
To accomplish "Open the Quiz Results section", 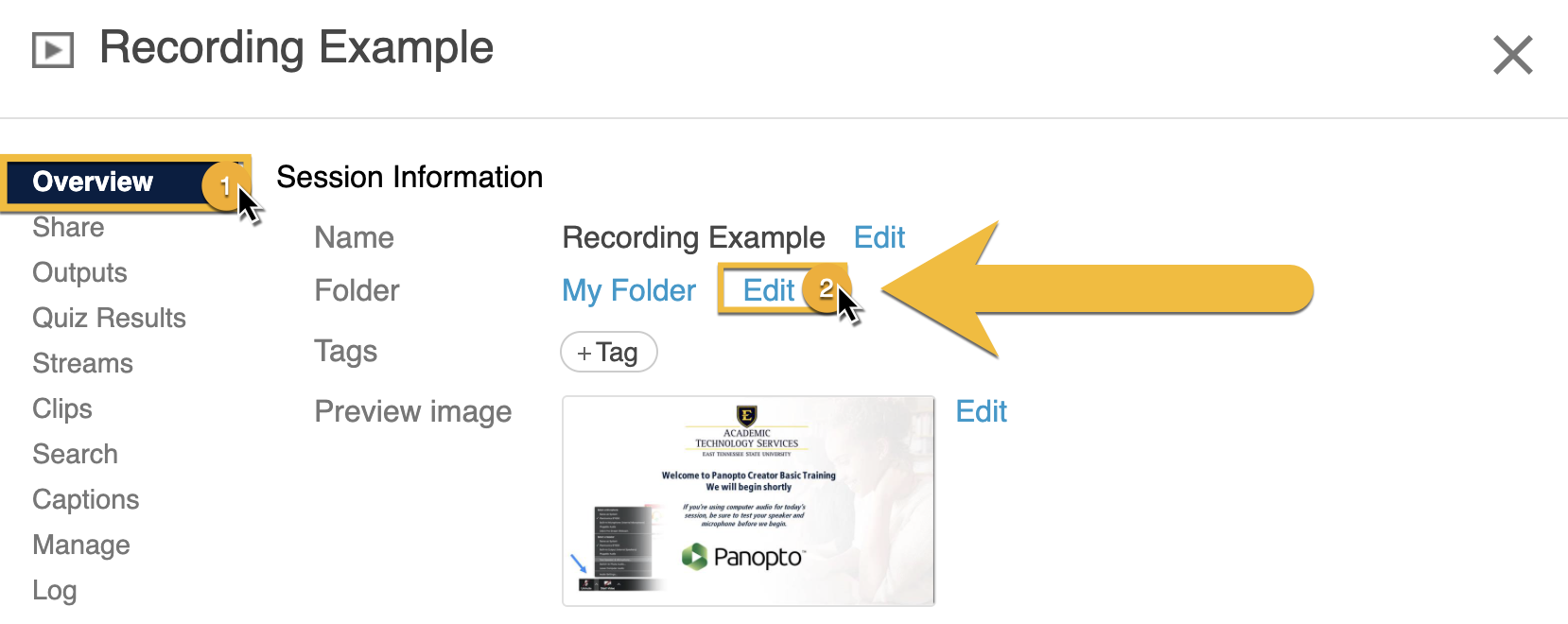I will pyautogui.click(x=109, y=319).
